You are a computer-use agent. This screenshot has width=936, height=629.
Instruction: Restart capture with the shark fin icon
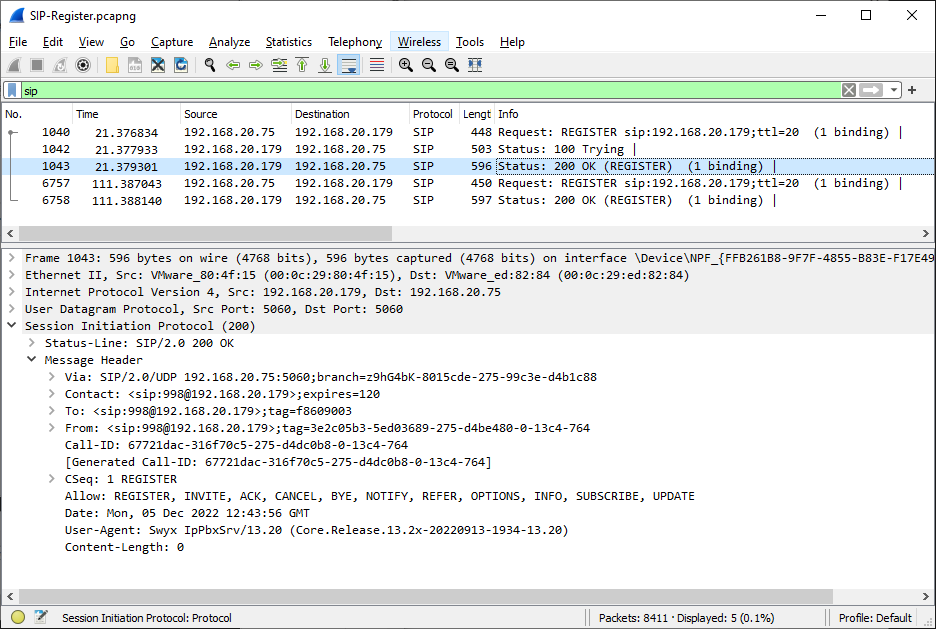coord(60,64)
